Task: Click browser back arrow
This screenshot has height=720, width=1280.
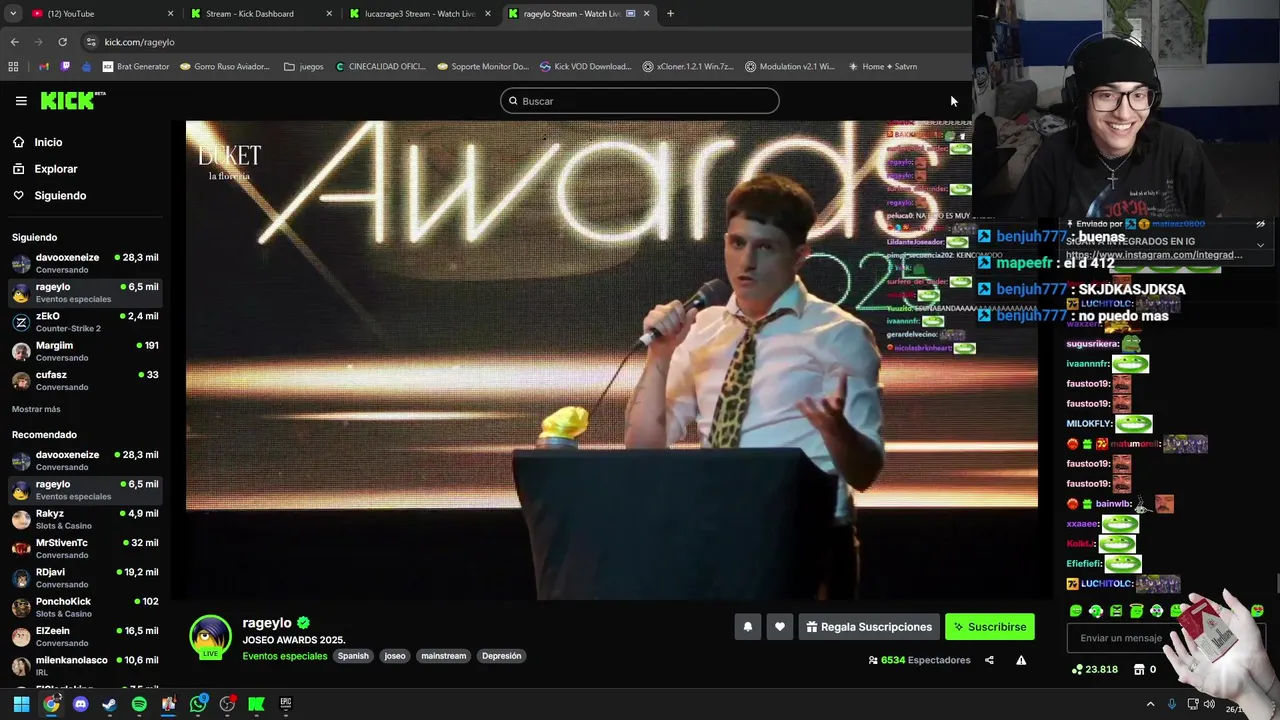Action: point(14,42)
